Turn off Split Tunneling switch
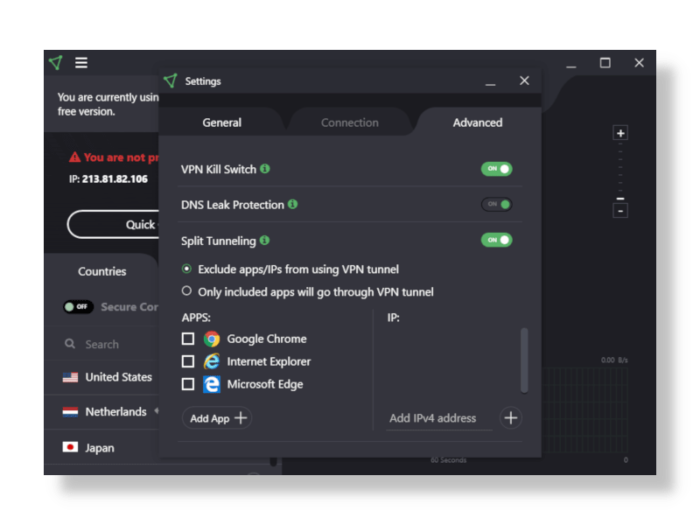Screen dimensions: 700x525 point(496,240)
